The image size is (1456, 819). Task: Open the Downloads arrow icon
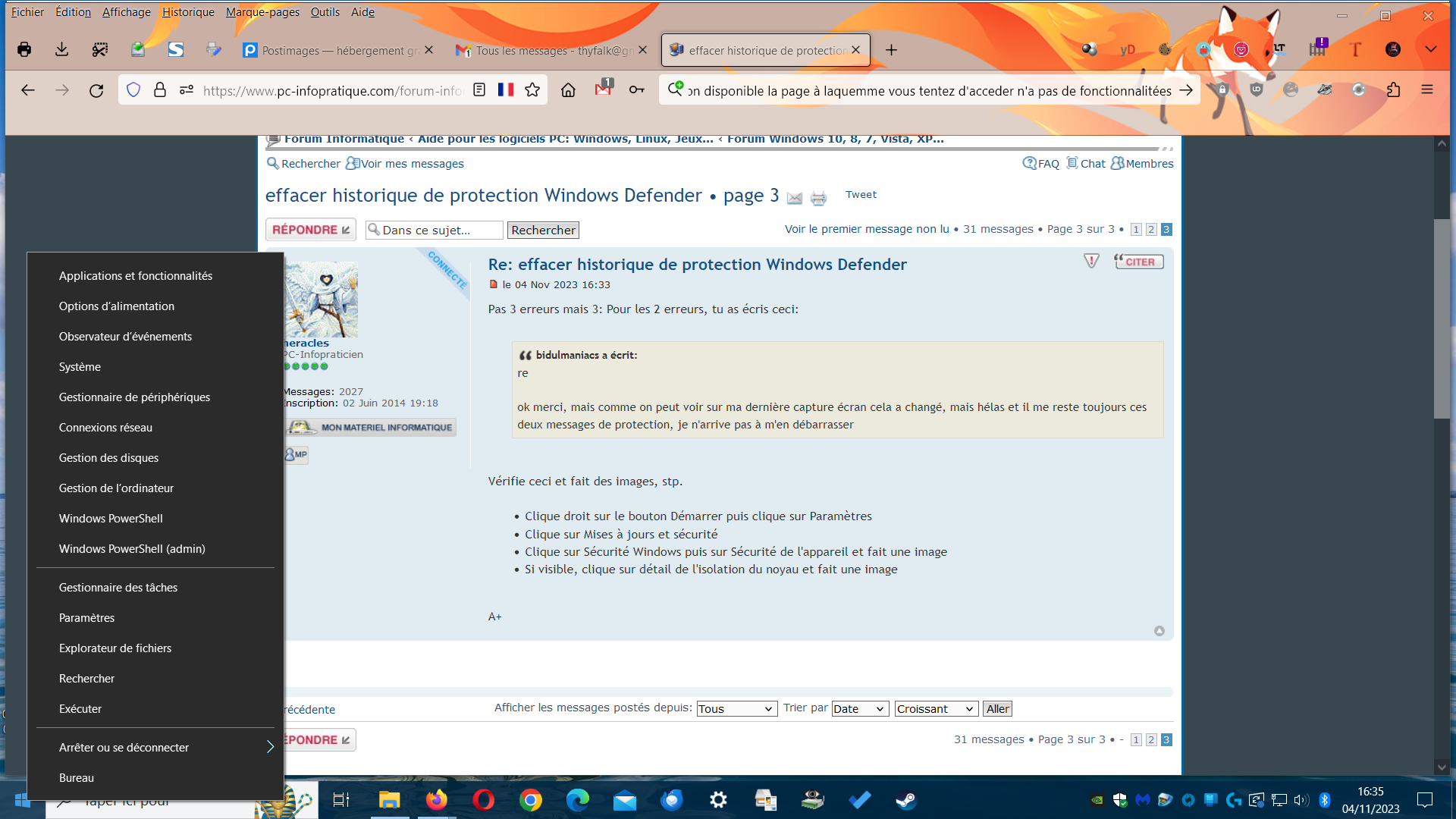62,50
